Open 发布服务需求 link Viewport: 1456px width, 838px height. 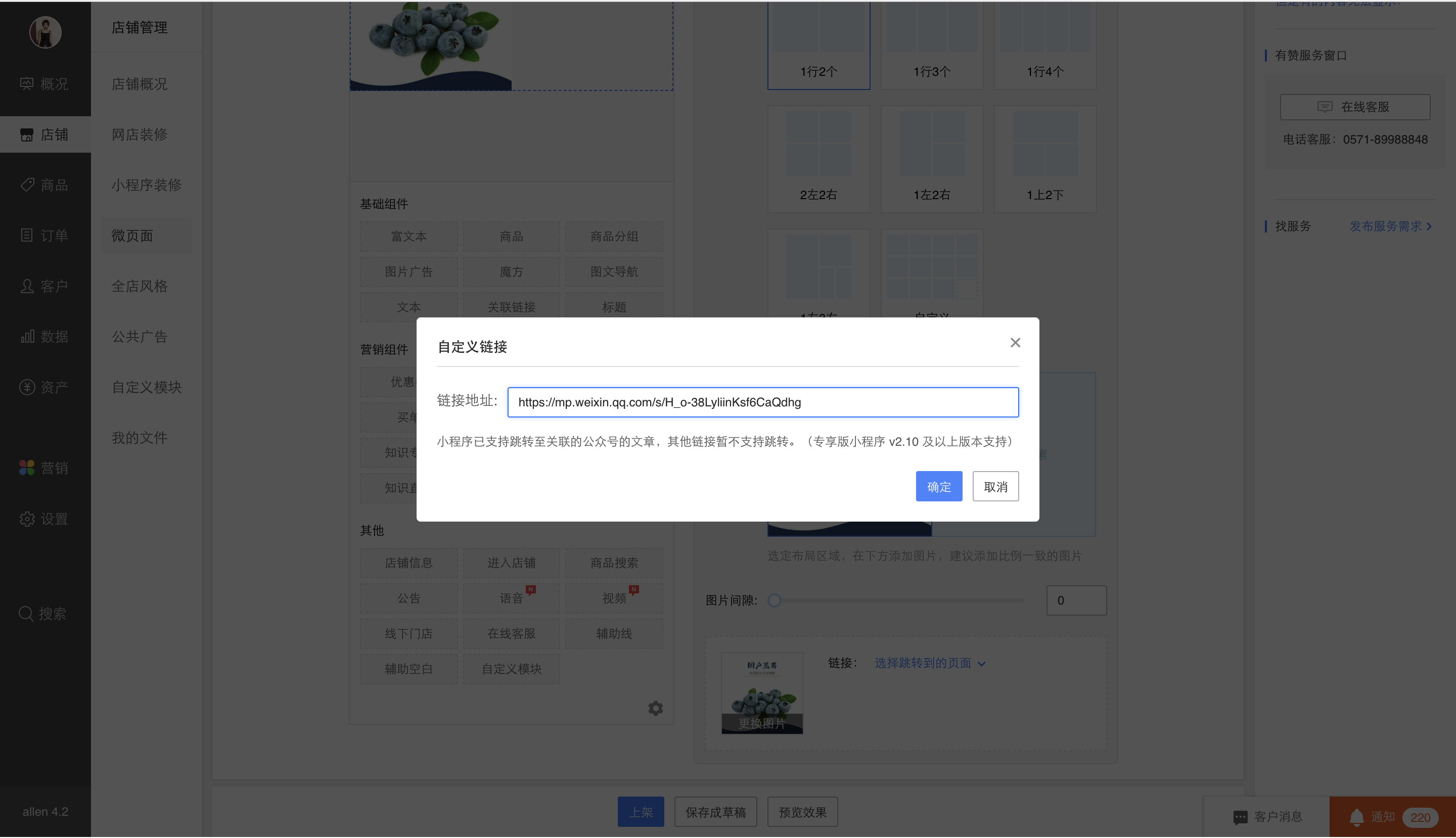point(1390,226)
